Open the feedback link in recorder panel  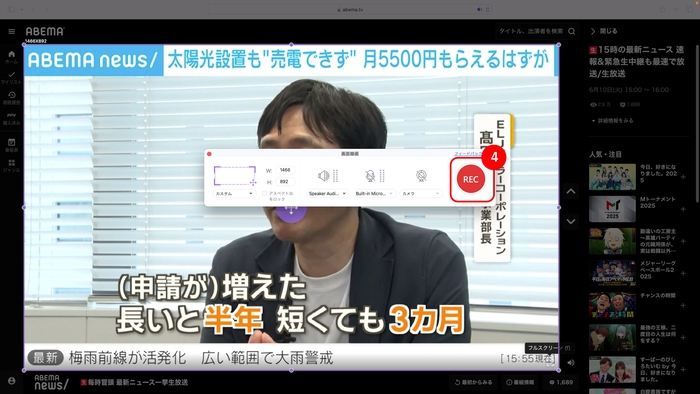pyautogui.click(x=468, y=154)
